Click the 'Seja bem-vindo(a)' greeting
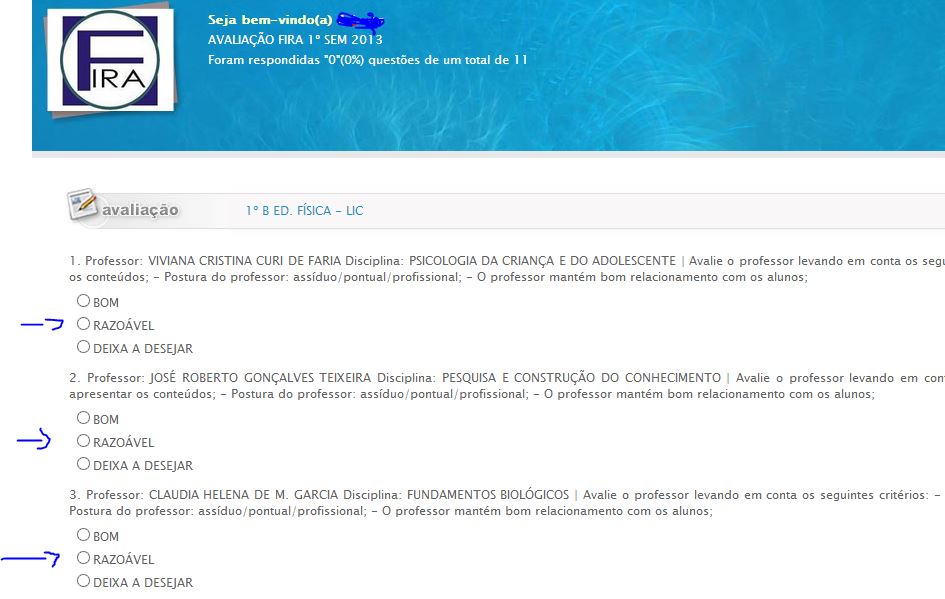 coord(270,20)
